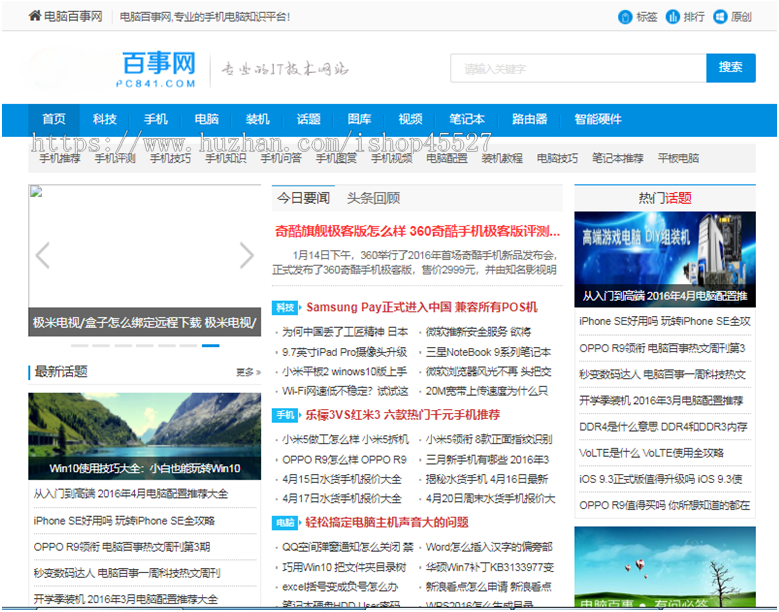Open the 奇酷旗舰极客版怎么样 headline

coord(417,231)
